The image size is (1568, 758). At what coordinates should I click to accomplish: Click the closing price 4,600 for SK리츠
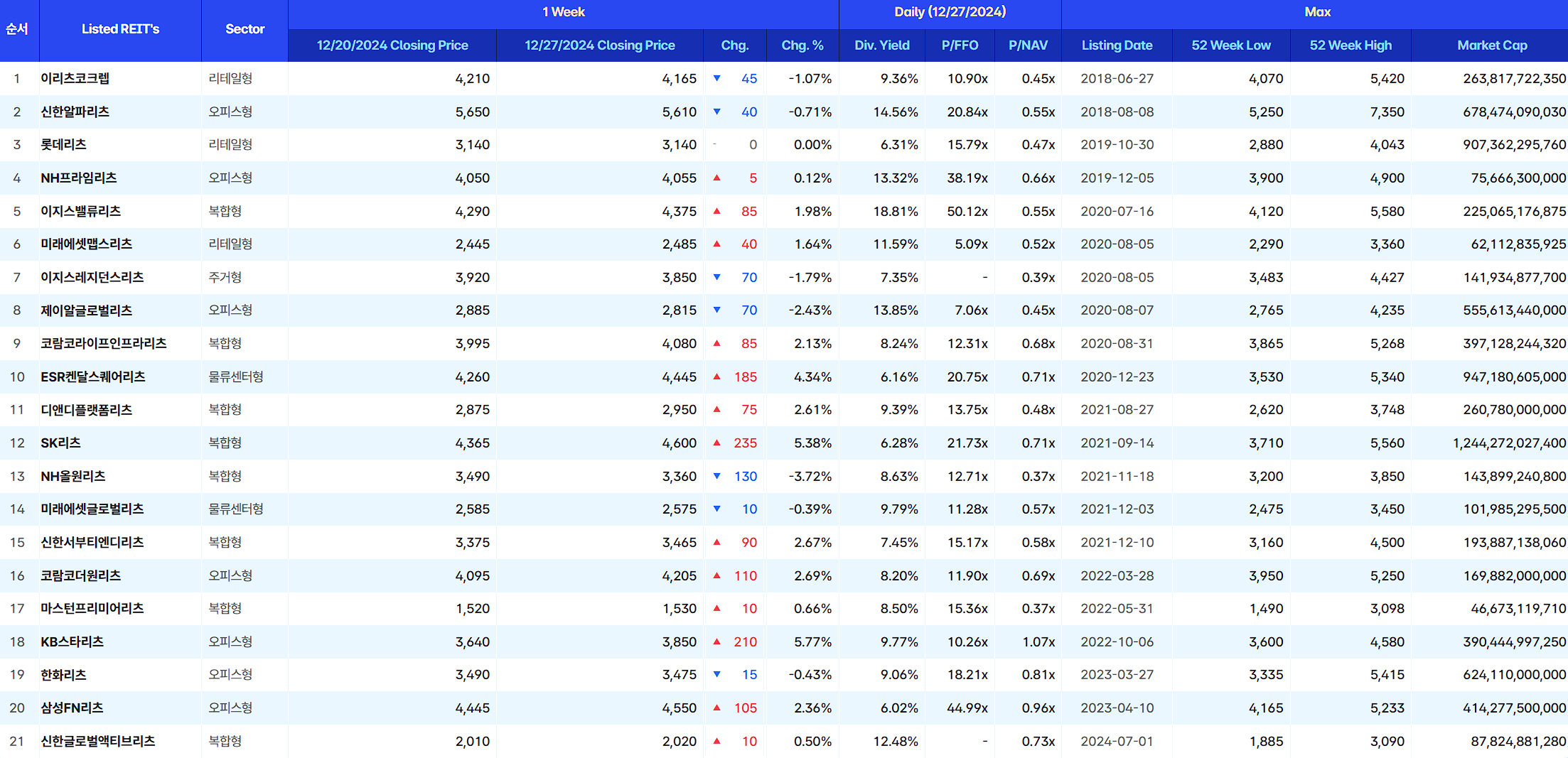click(x=680, y=443)
